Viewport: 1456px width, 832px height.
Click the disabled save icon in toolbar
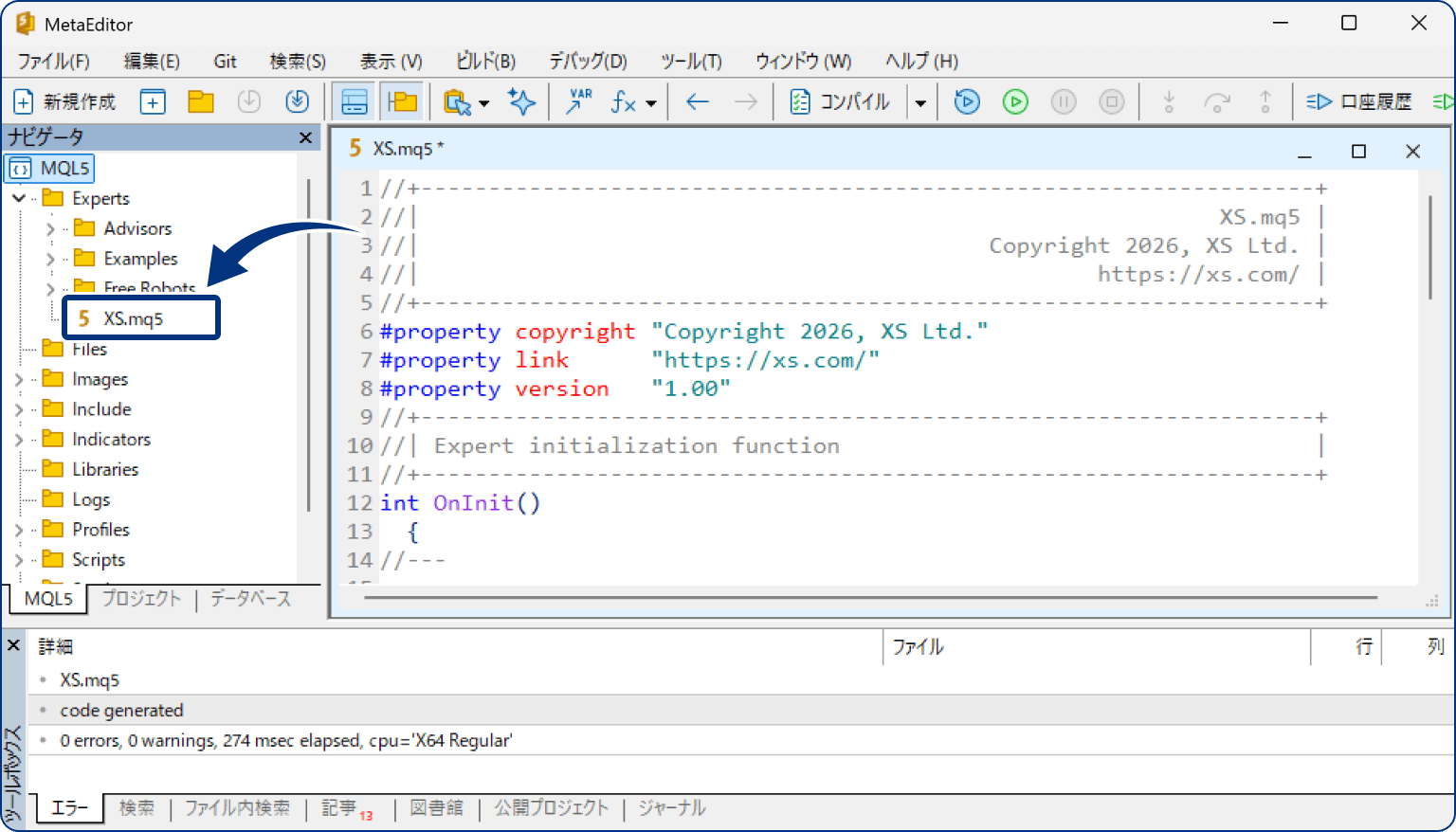tap(249, 101)
